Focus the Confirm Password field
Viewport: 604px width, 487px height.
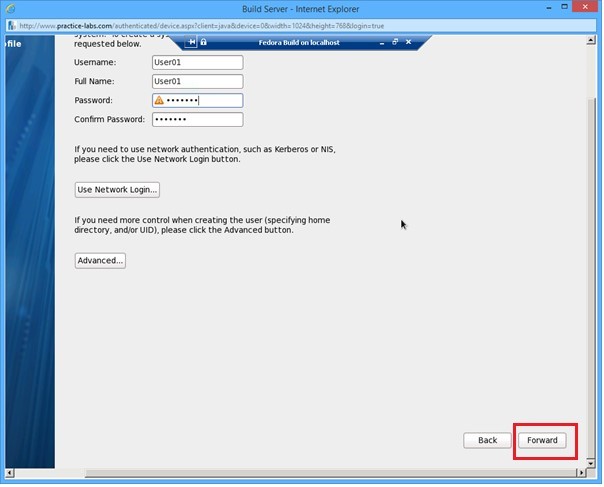point(198,119)
